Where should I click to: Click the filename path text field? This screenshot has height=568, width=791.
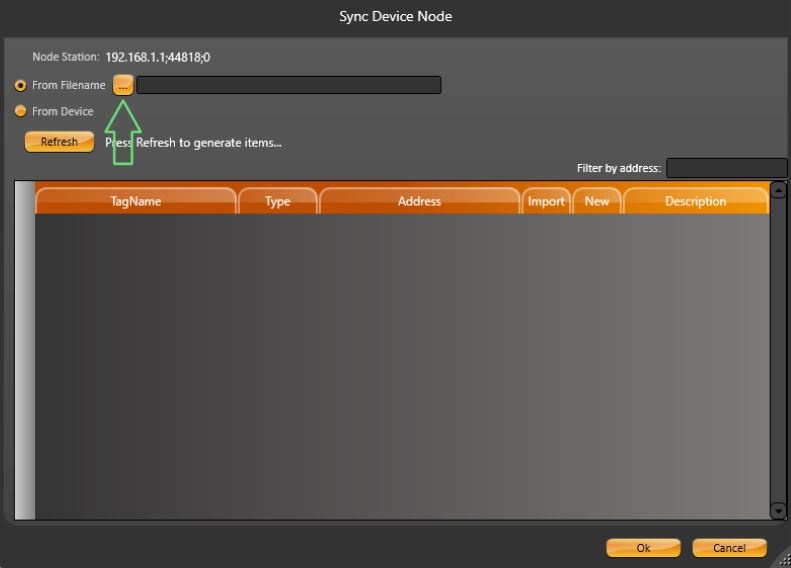pyautogui.click(x=288, y=86)
